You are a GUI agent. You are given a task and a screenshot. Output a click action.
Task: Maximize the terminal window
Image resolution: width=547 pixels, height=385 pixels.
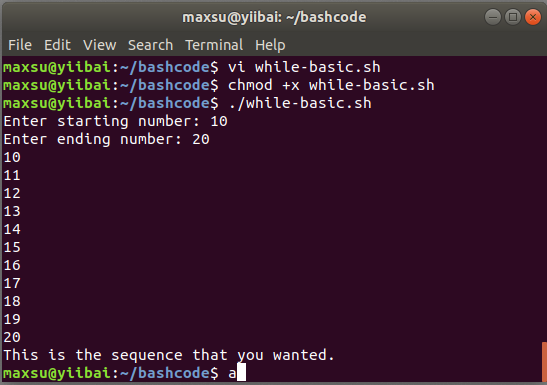tap(513, 17)
